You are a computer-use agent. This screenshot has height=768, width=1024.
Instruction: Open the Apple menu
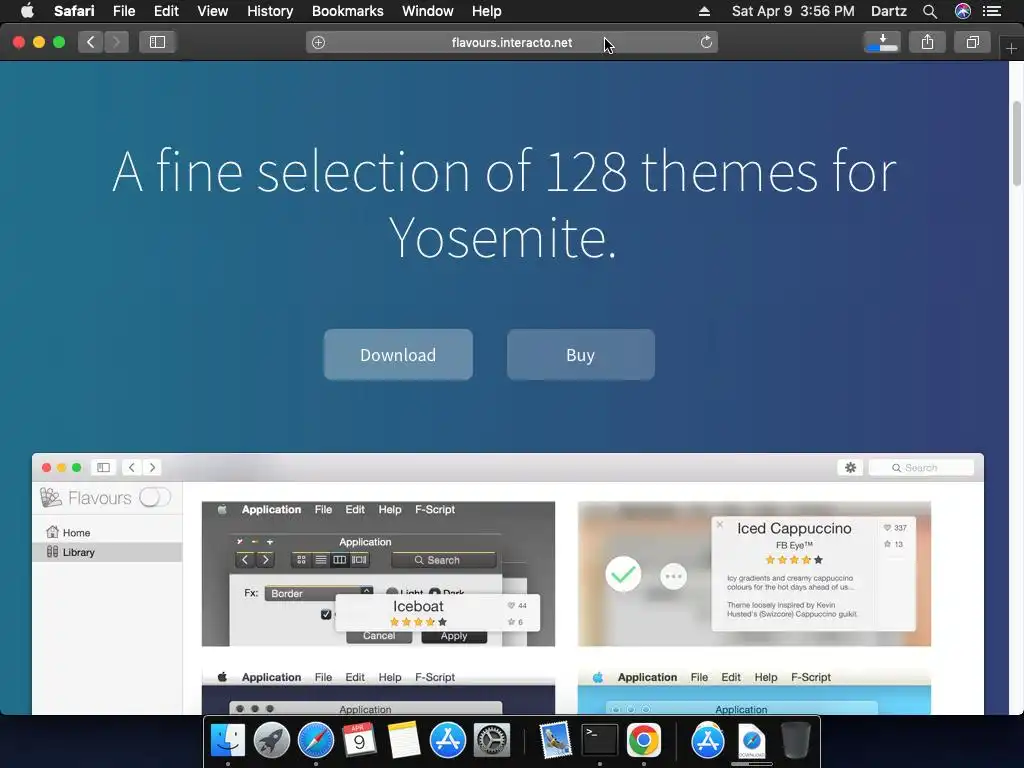coord(27,10)
